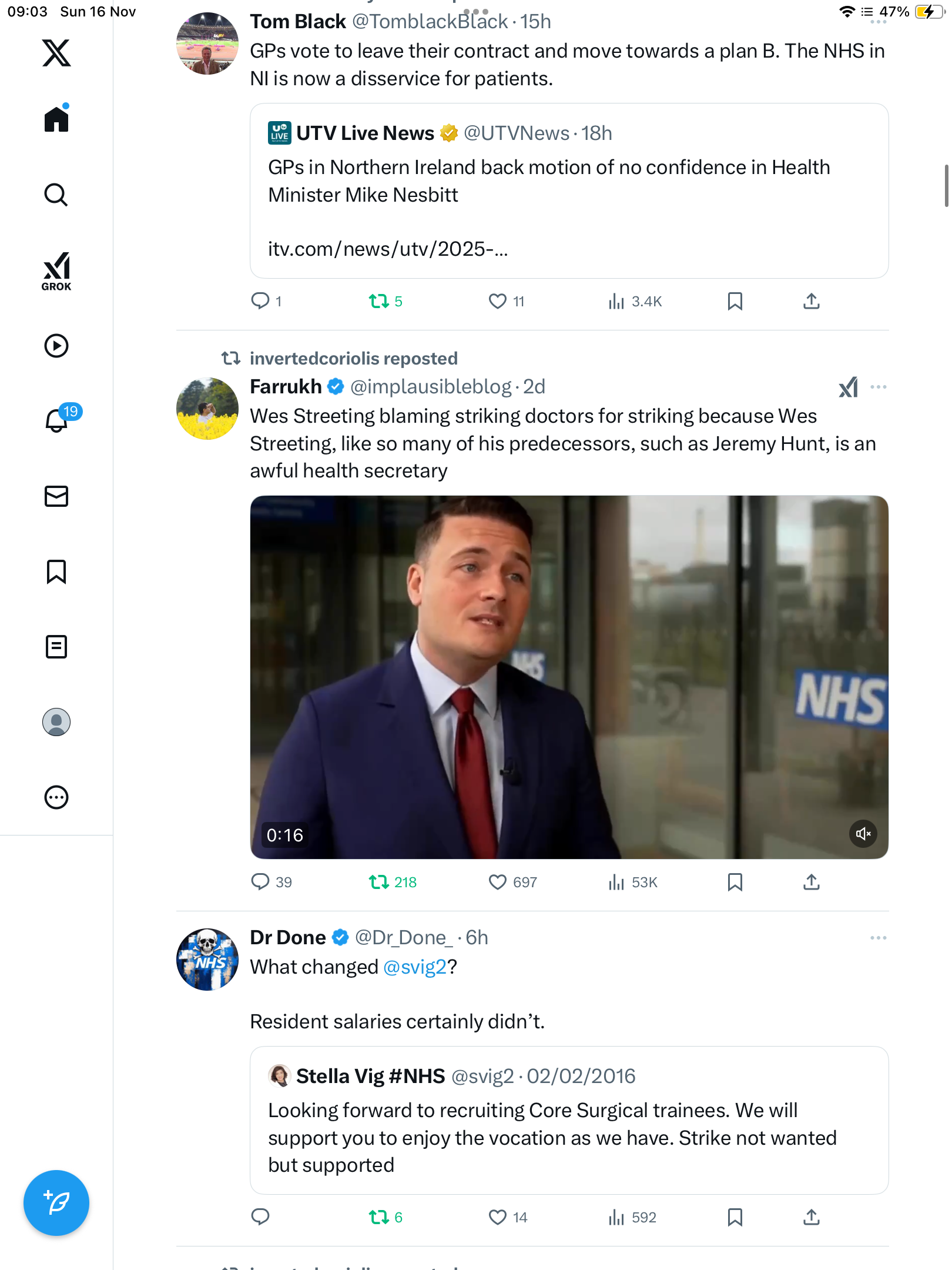Open sidebar video play tab
This screenshot has width=952, height=1270.
click(56, 346)
